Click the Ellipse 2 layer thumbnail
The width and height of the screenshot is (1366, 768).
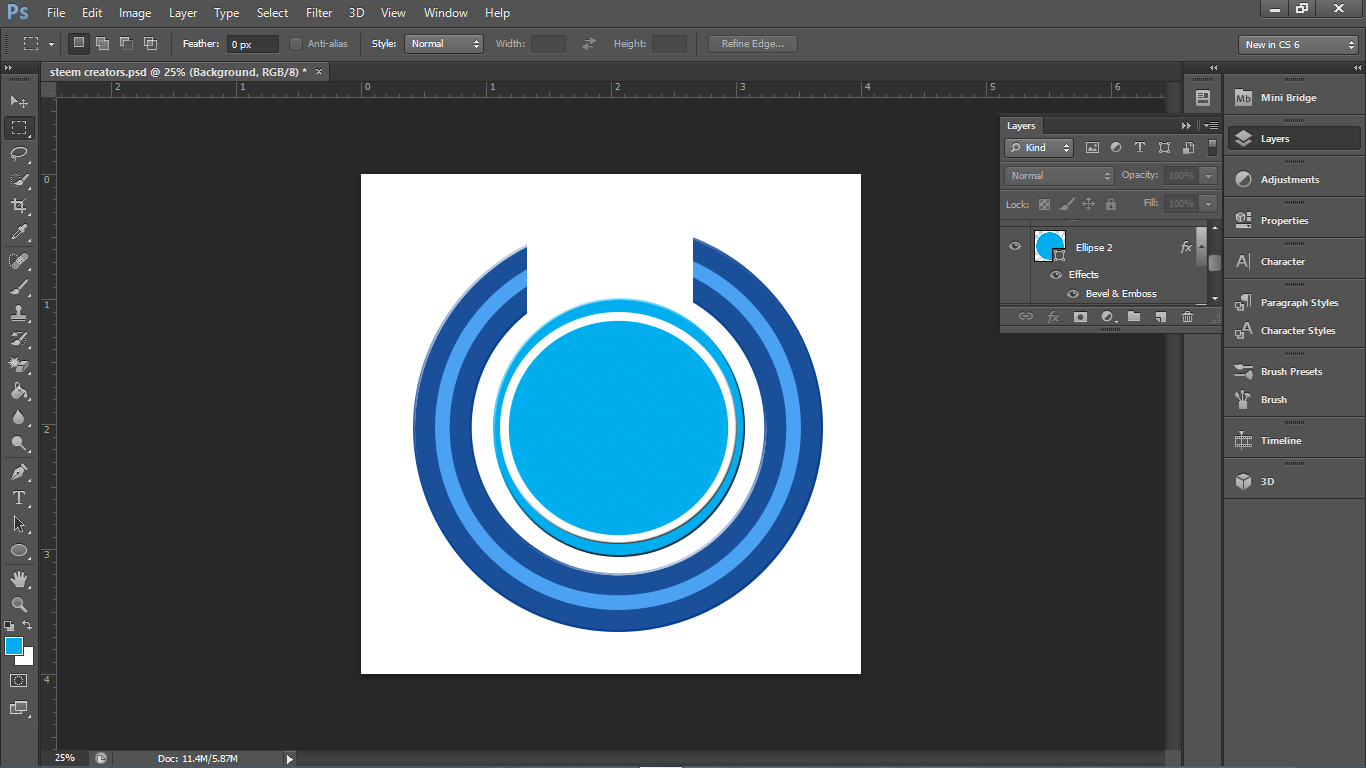pyautogui.click(x=1050, y=246)
